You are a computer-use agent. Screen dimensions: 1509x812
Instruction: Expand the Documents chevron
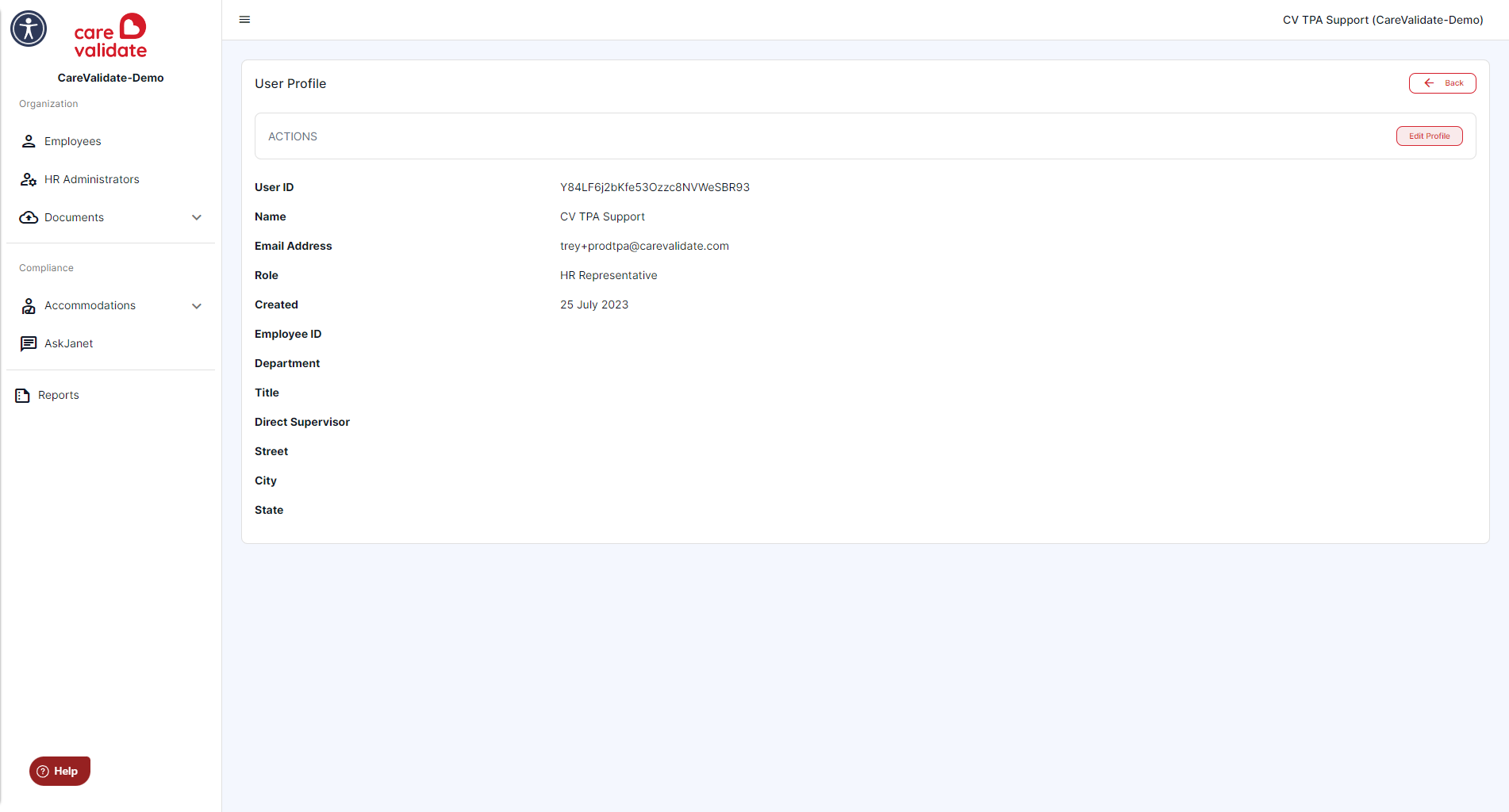[197, 217]
